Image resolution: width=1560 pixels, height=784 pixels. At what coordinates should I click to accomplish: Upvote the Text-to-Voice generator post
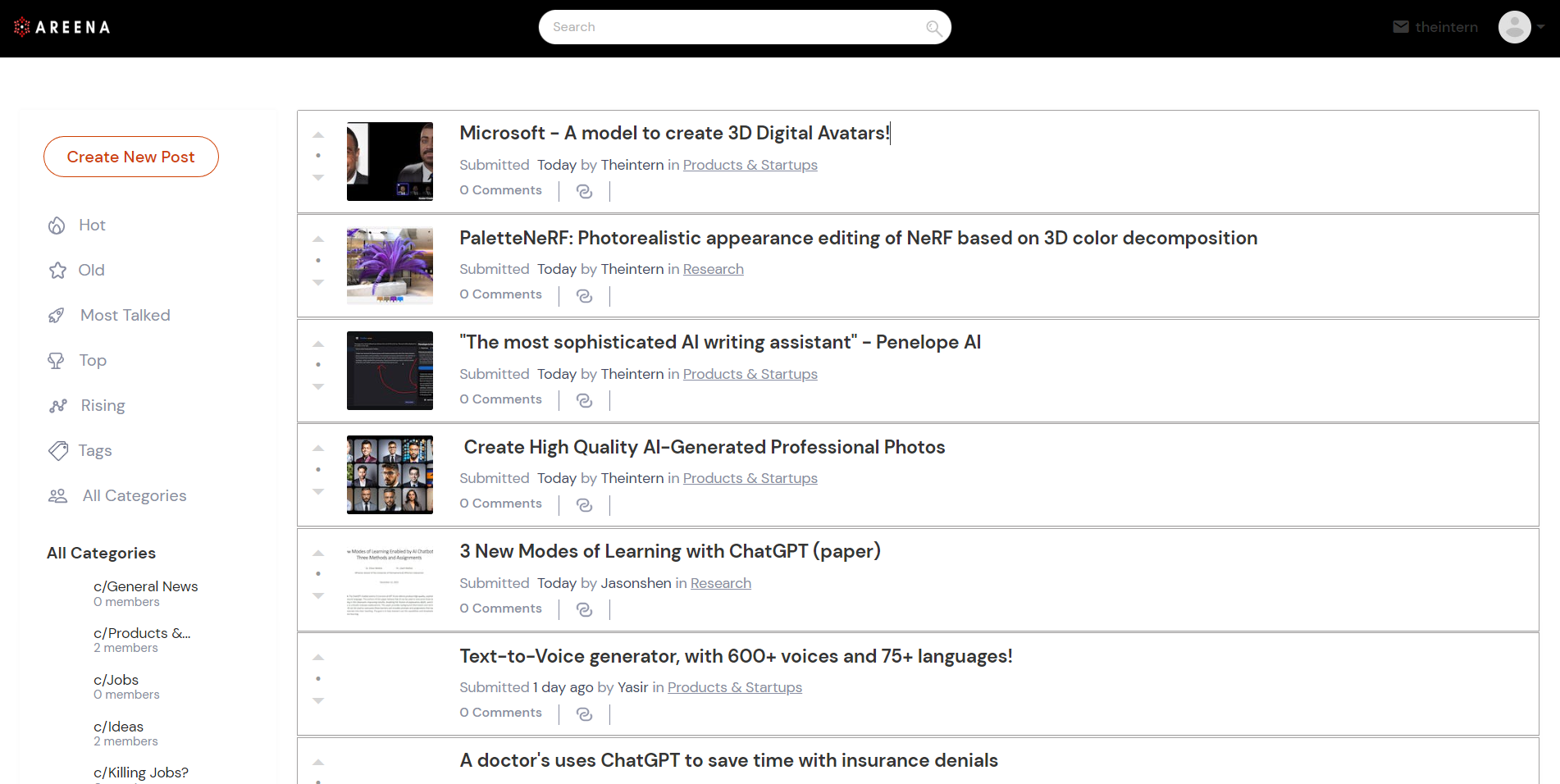pyautogui.click(x=318, y=658)
